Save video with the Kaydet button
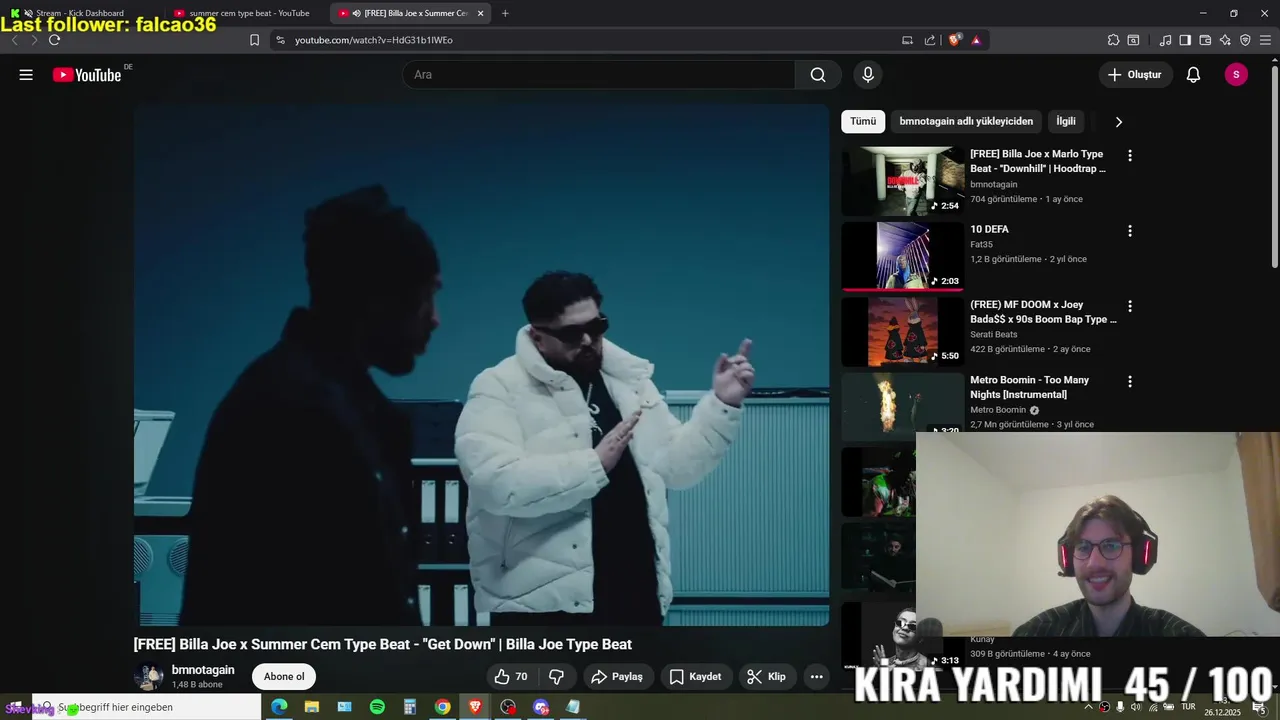Viewport: 1280px width, 720px height. click(695, 677)
